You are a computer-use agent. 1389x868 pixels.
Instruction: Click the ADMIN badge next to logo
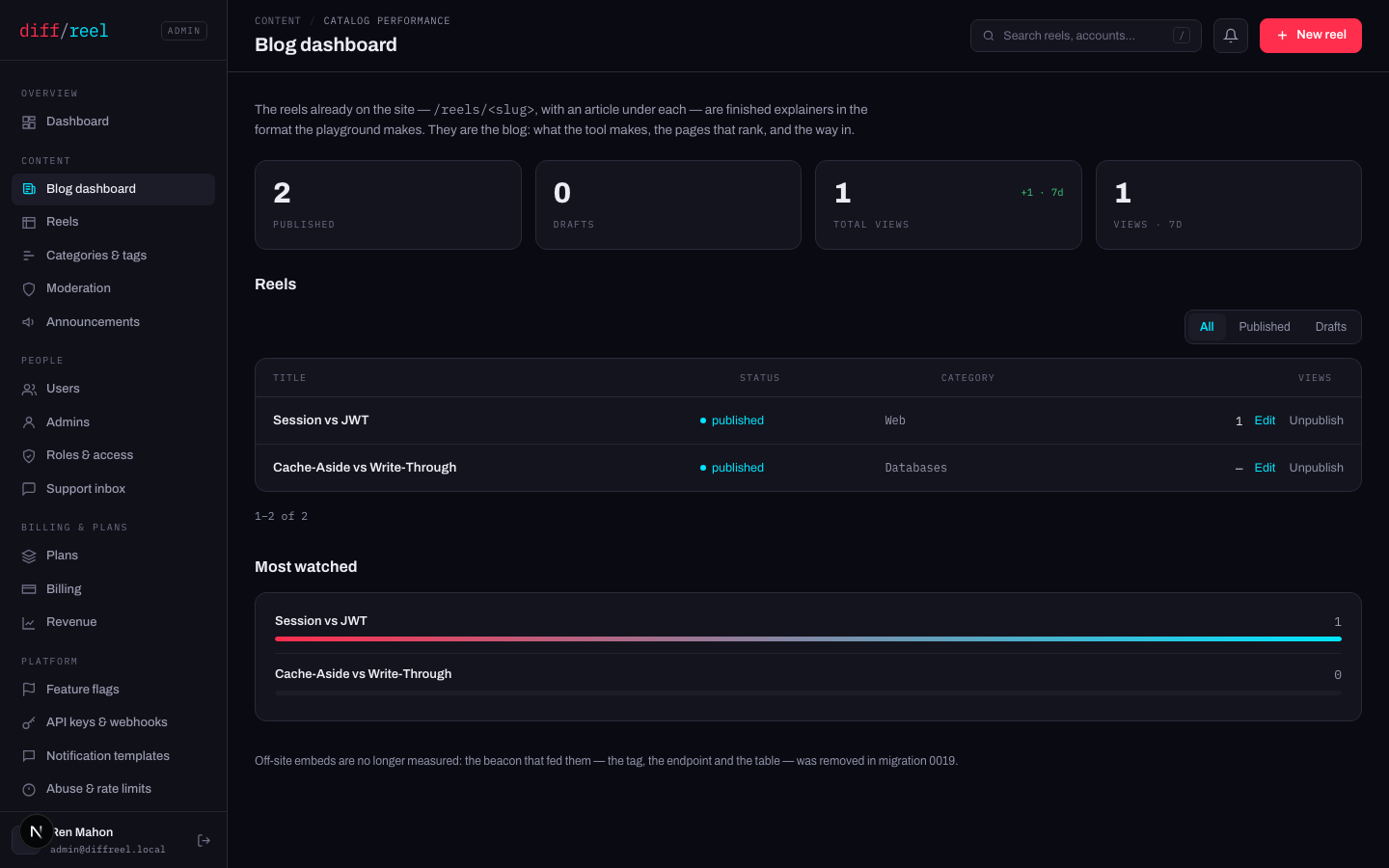tap(184, 31)
